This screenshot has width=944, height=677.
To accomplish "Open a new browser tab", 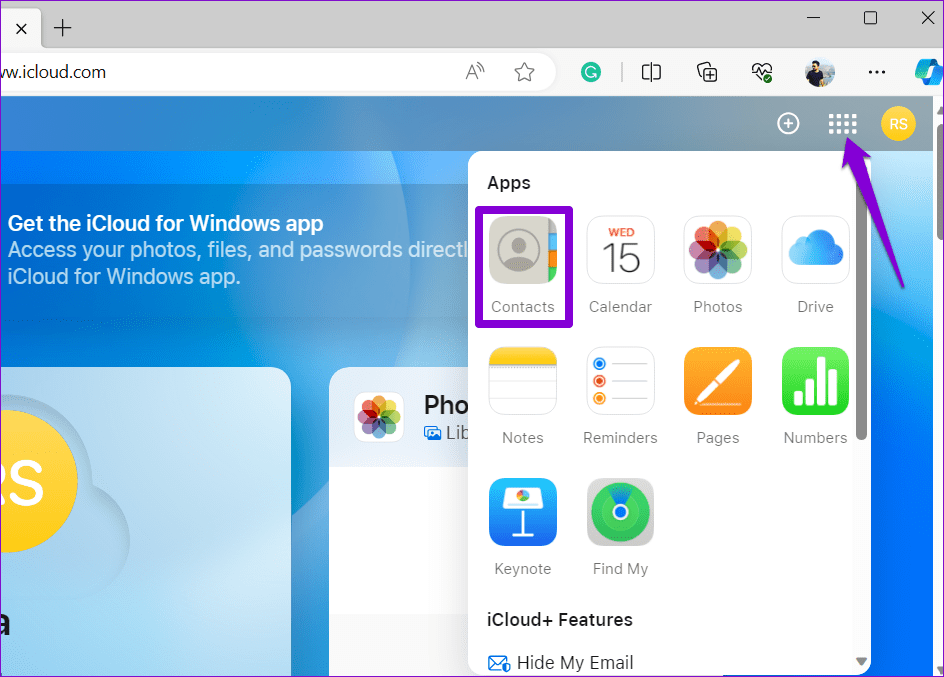I will (62, 28).
